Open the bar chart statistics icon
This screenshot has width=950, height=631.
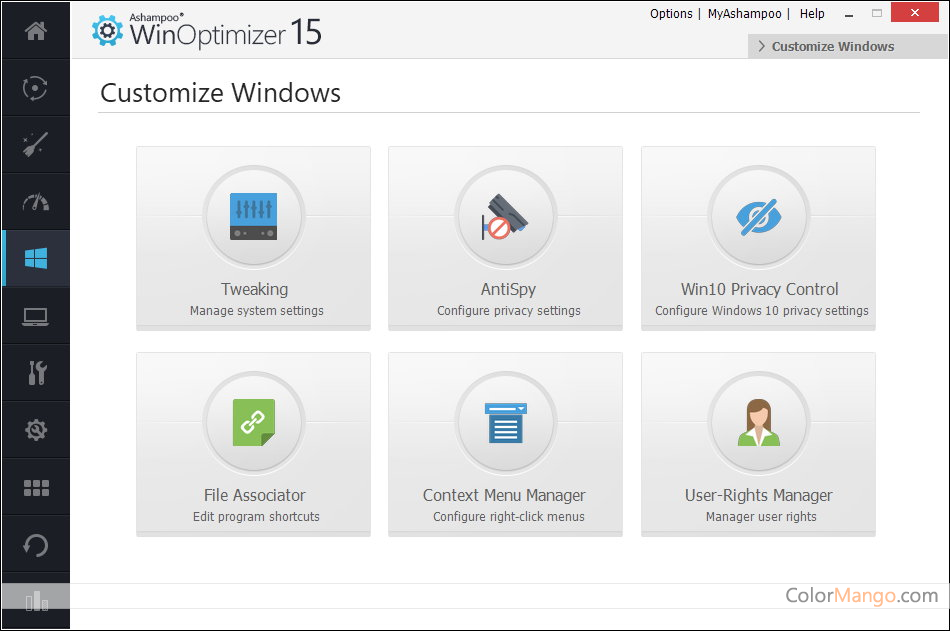point(36,601)
